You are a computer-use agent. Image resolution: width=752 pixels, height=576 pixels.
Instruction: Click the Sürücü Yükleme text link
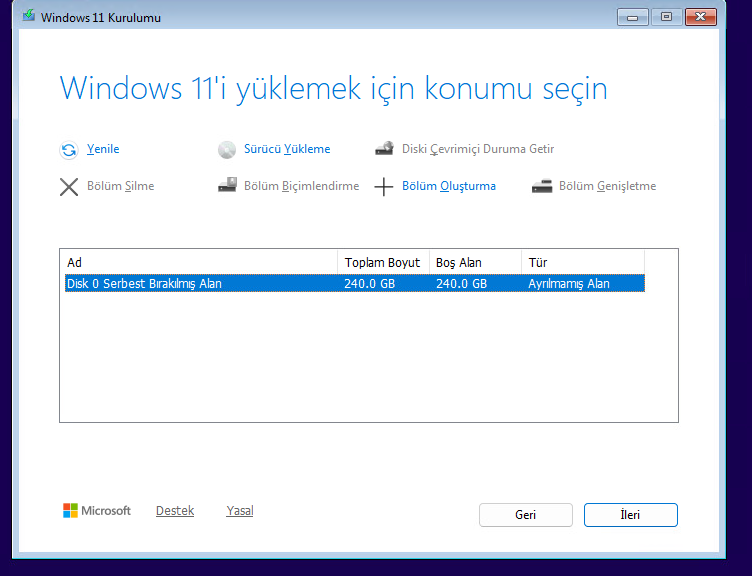(287, 149)
